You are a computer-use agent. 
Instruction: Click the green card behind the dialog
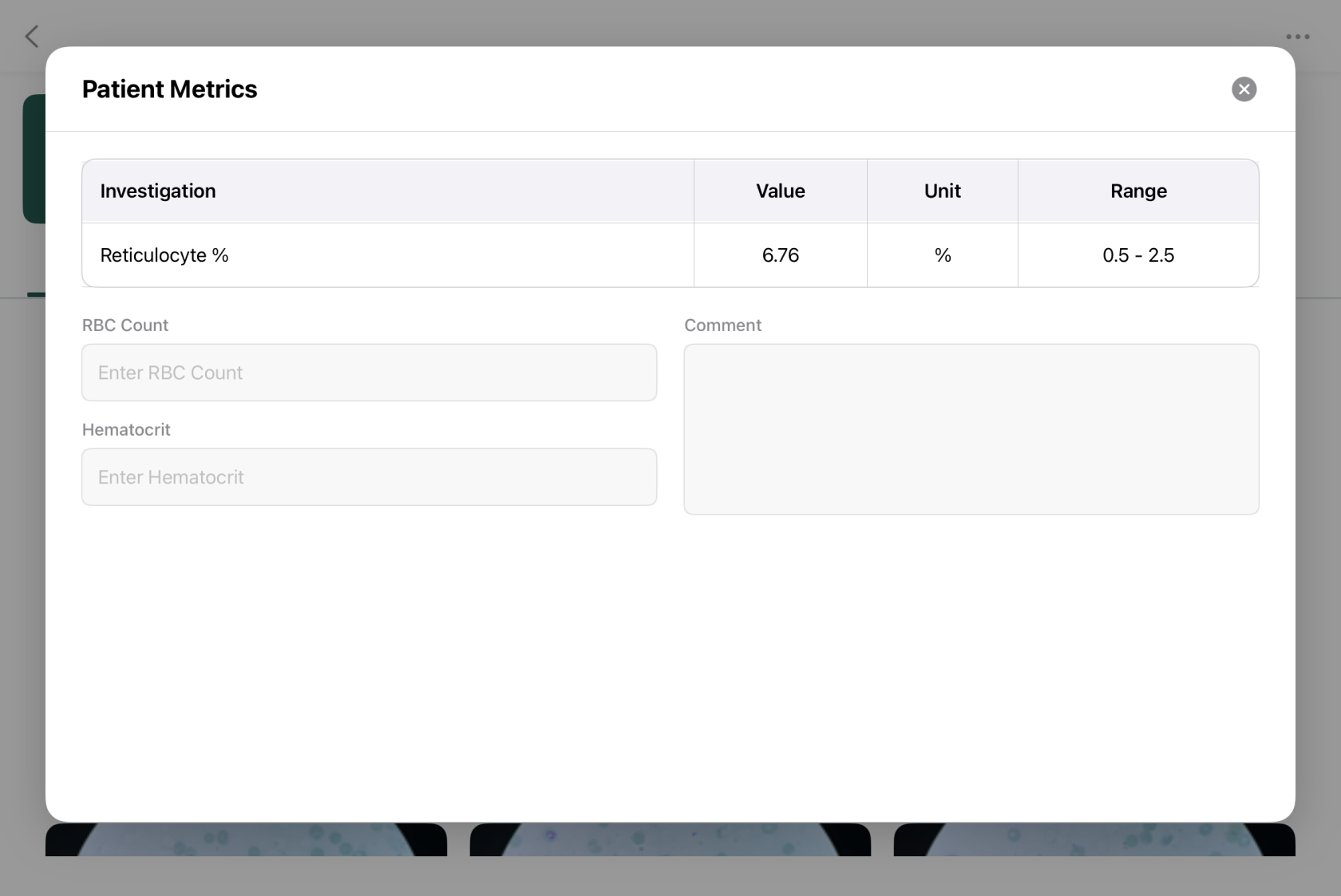(34, 159)
